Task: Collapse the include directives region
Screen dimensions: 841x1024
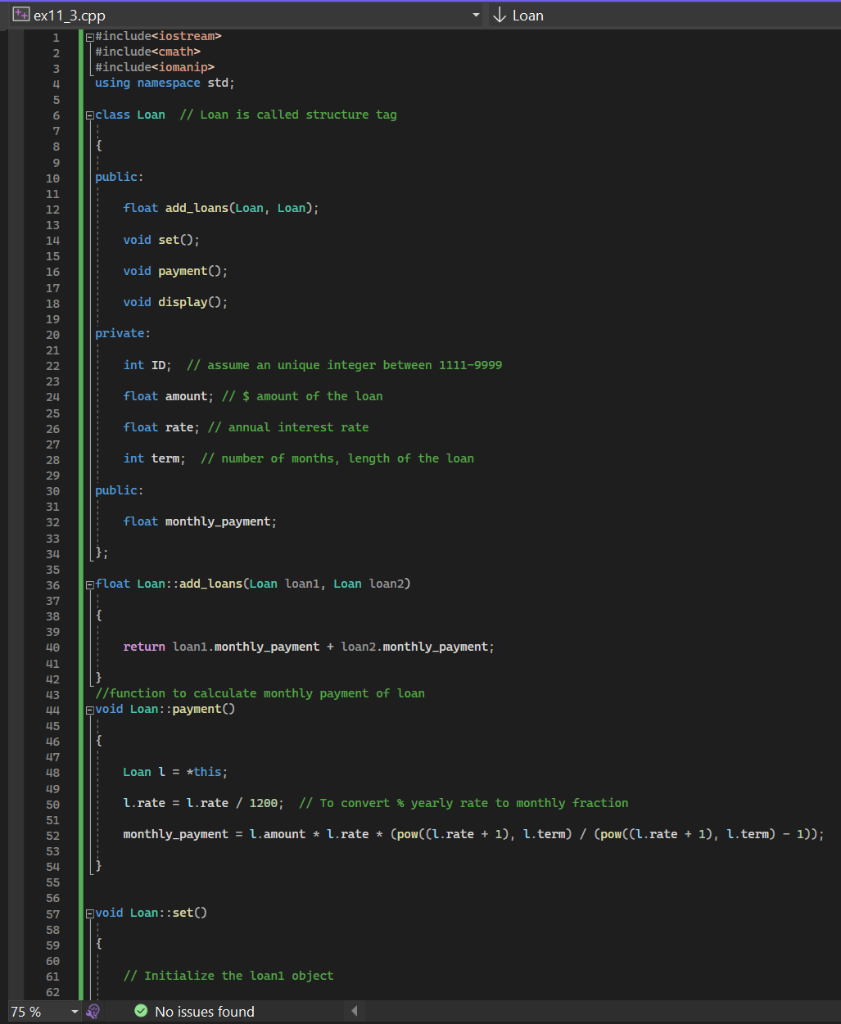Action: pyautogui.click(x=88, y=37)
